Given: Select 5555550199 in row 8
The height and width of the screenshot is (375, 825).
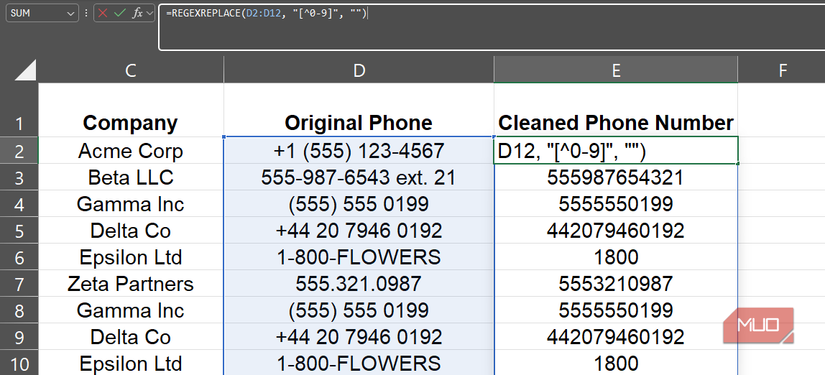Looking at the screenshot, I should (616, 310).
